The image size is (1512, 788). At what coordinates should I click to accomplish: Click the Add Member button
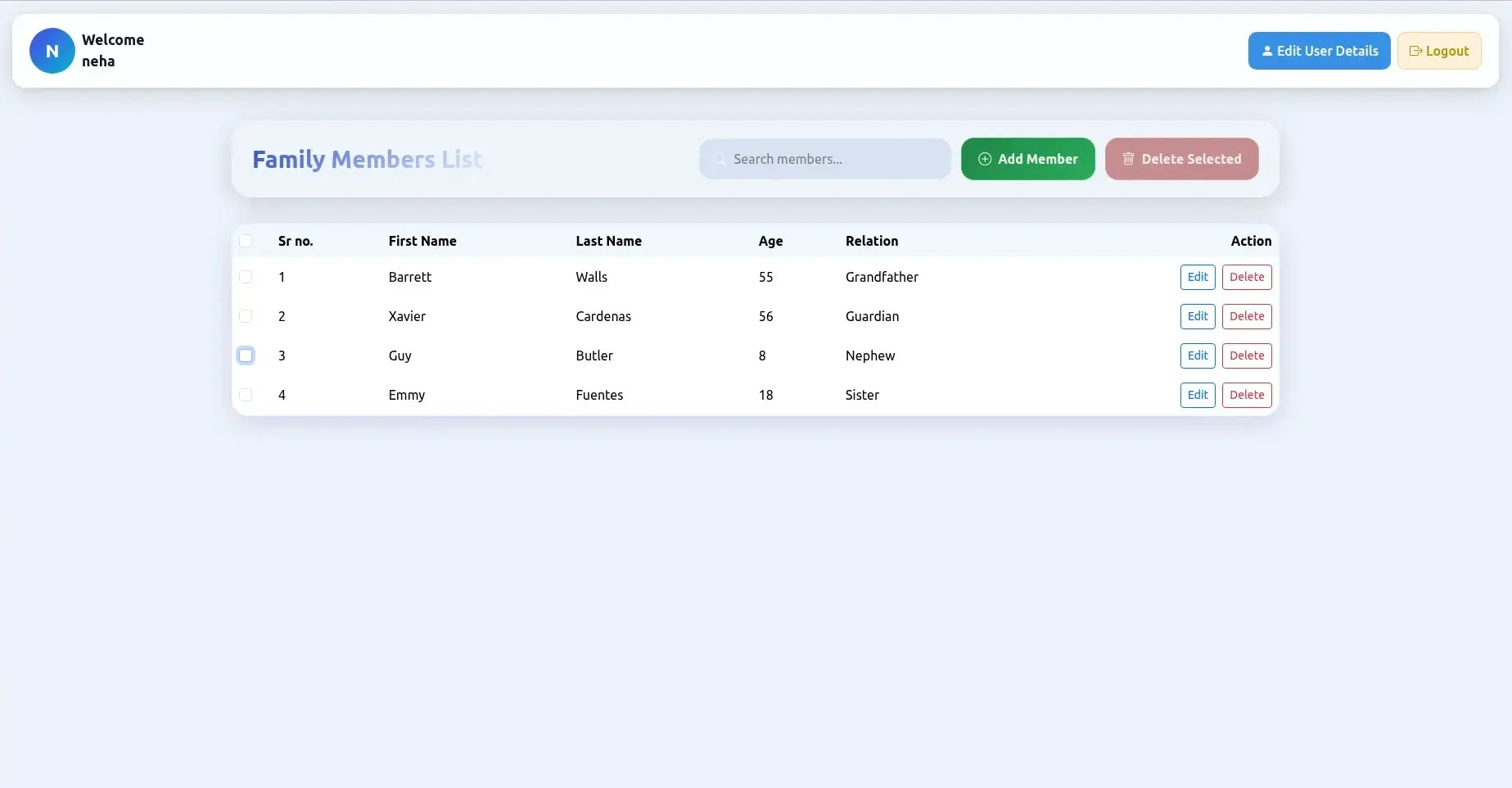[1027, 159]
